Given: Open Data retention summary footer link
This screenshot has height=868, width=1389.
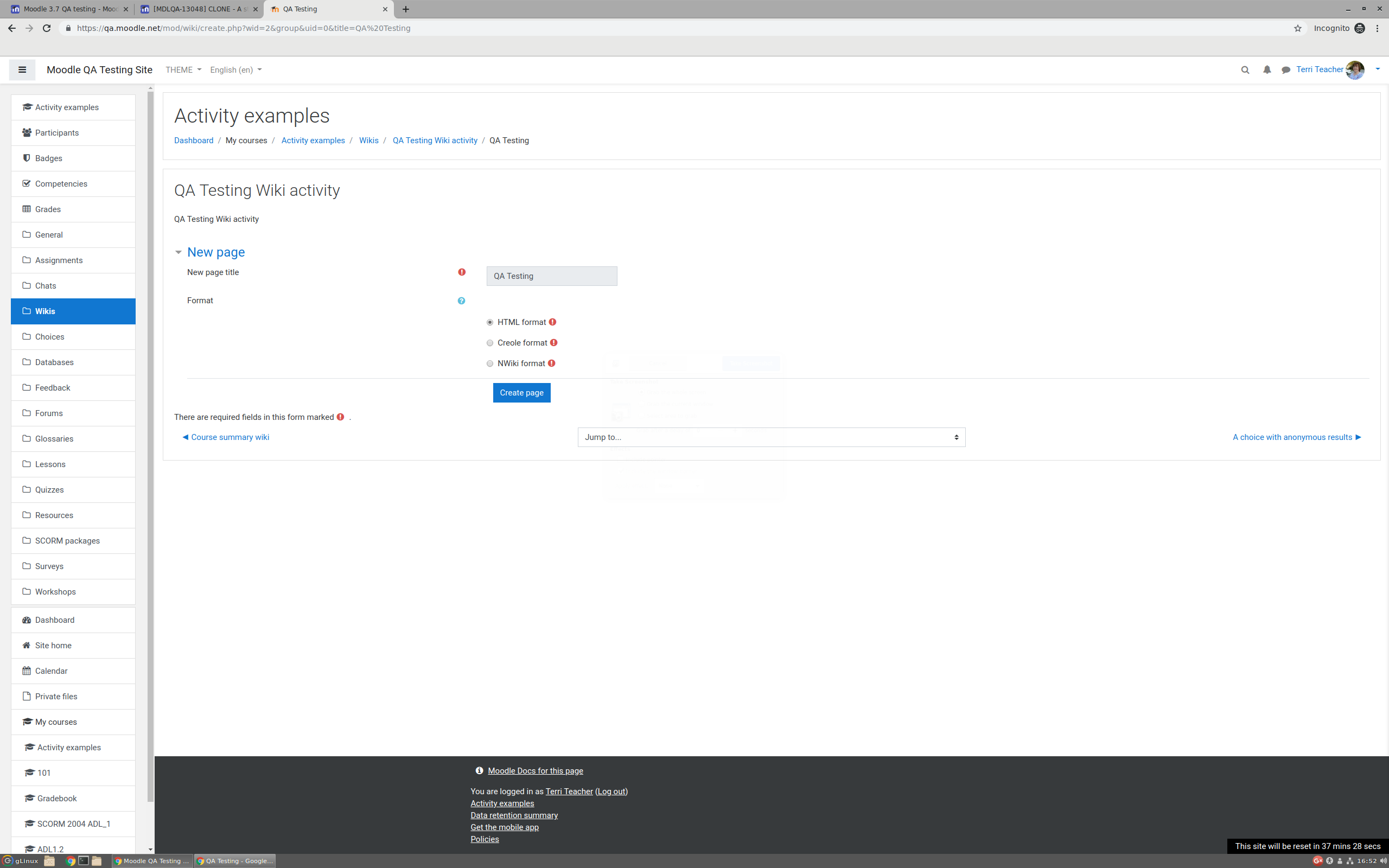Looking at the screenshot, I should pyautogui.click(x=514, y=815).
